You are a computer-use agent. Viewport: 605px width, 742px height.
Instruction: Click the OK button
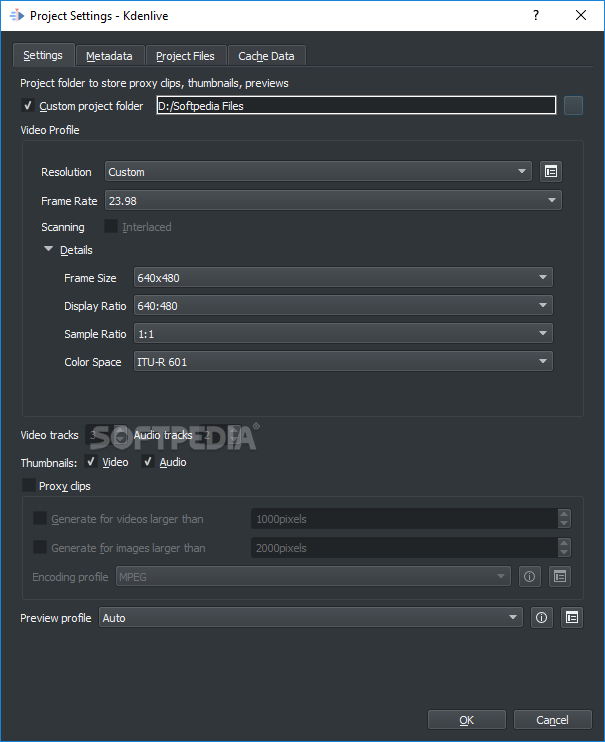467,720
